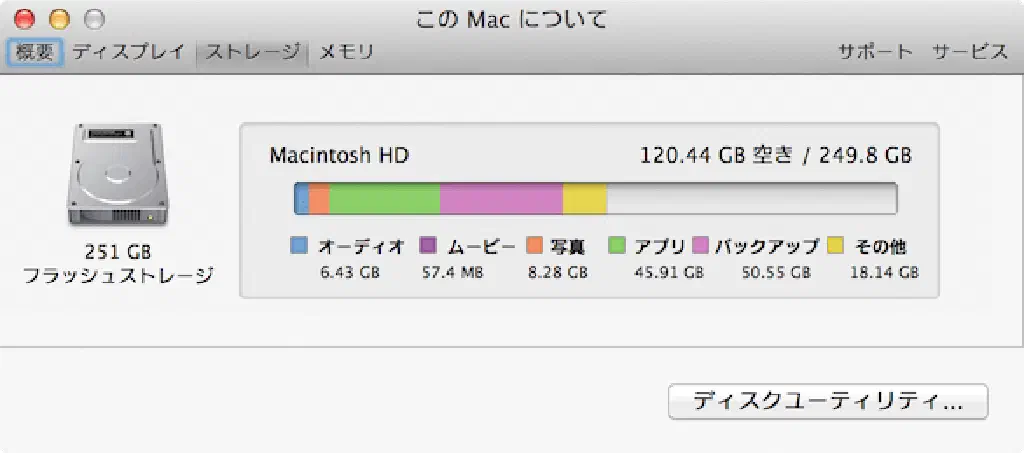Image resolution: width=1024 pixels, height=453 pixels.
Task: Click the purple ムービー legend swatch
Action: coord(428,246)
